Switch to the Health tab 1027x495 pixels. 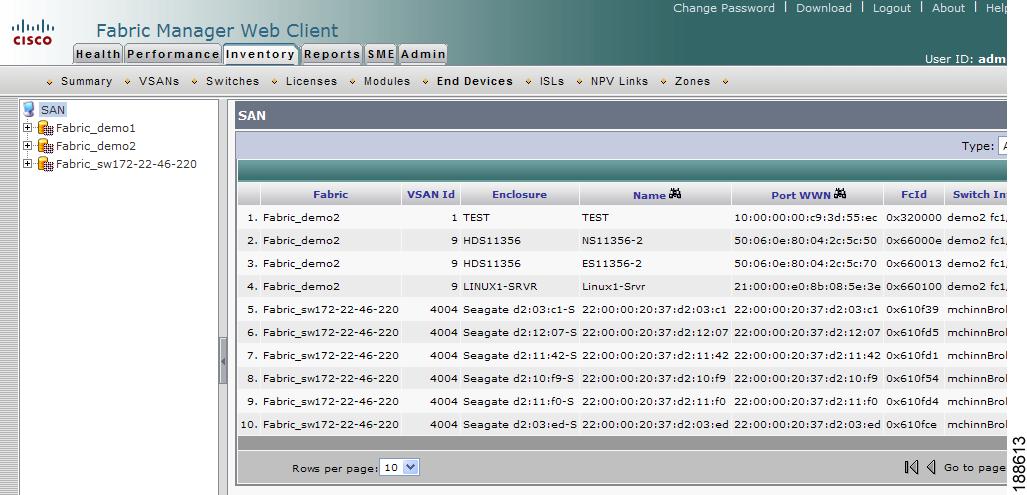tap(98, 54)
